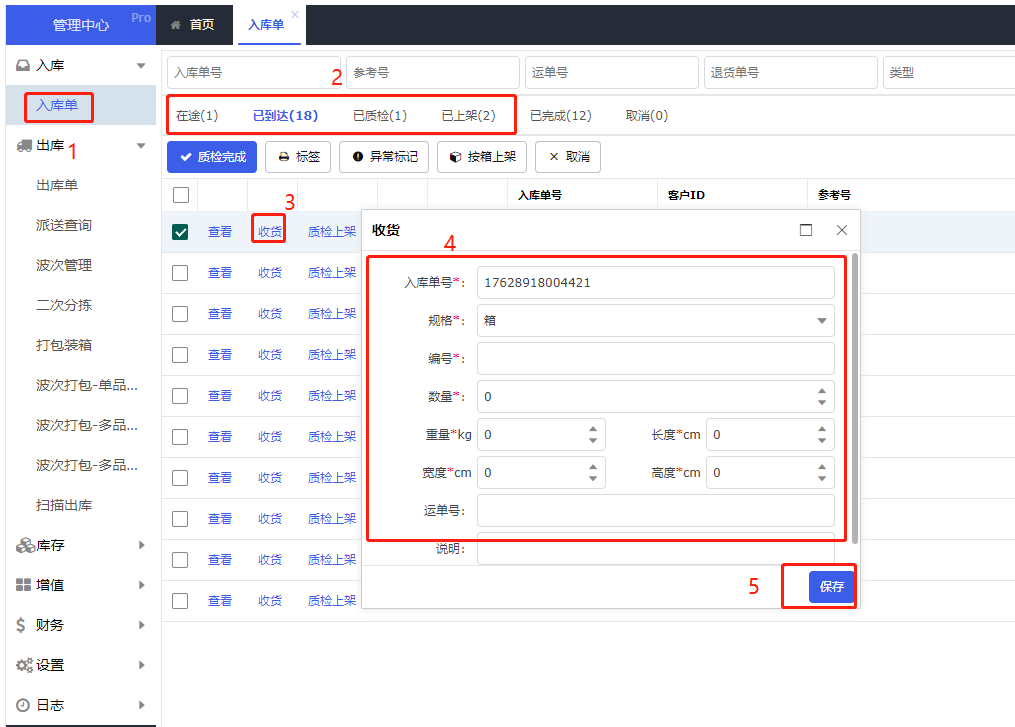Image resolution: width=1015 pixels, height=727 pixels.
Task: Uncheck the ticked checkbox in the first row
Action: (180, 232)
